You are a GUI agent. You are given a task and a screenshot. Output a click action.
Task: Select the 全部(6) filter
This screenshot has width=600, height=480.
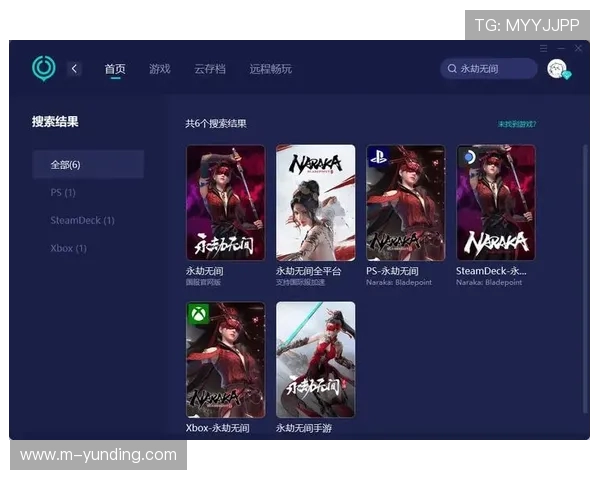point(87,165)
